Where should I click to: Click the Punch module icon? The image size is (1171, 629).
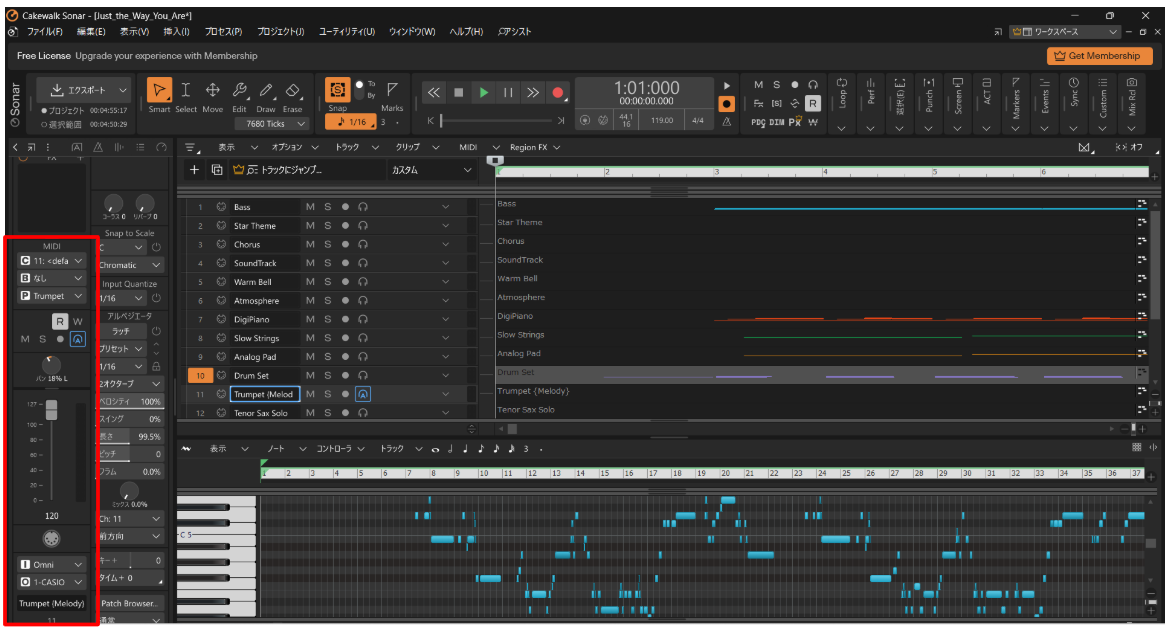click(x=928, y=84)
